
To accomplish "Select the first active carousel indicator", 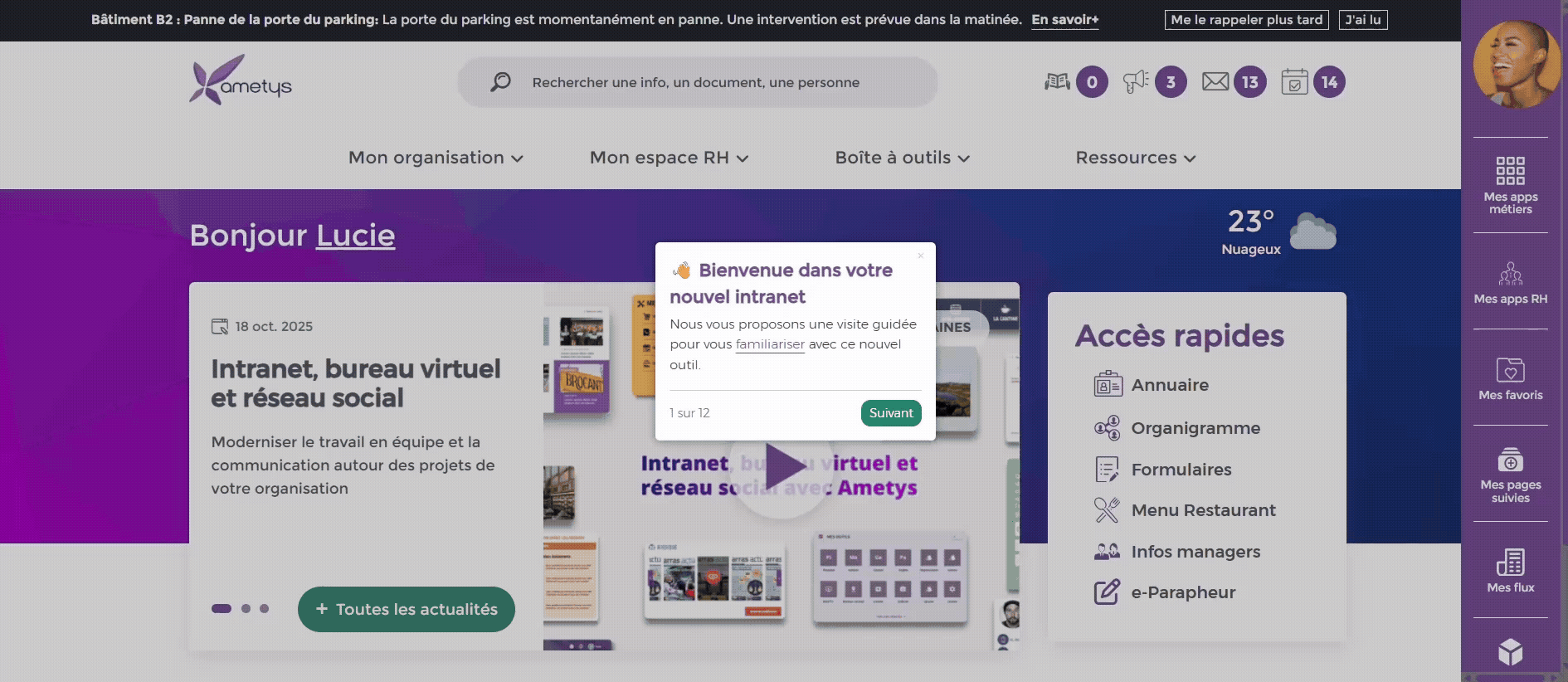I will click(222, 609).
